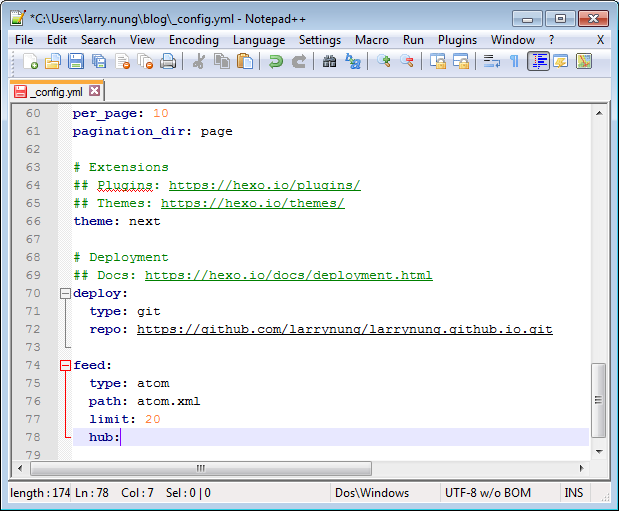Image resolution: width=619 pixels, height=511 pixels.
Task: Click line number 70 in the margin
Action: coord(33,293)
